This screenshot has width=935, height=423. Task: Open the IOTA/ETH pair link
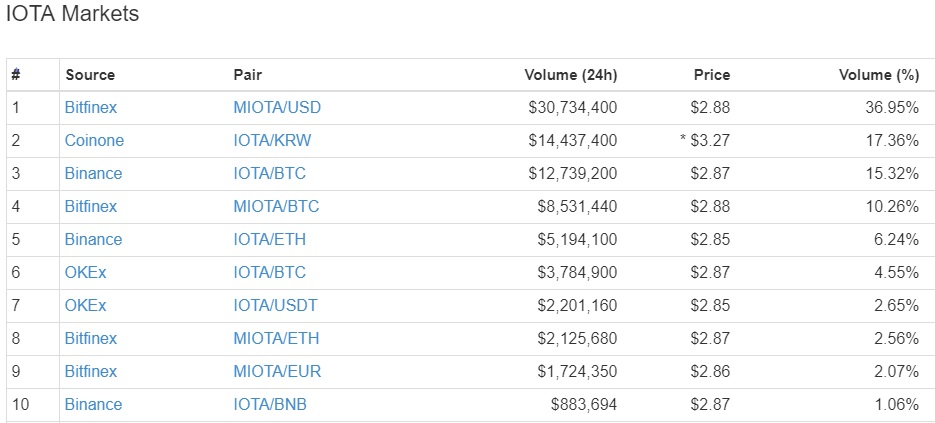click(270, 240)
